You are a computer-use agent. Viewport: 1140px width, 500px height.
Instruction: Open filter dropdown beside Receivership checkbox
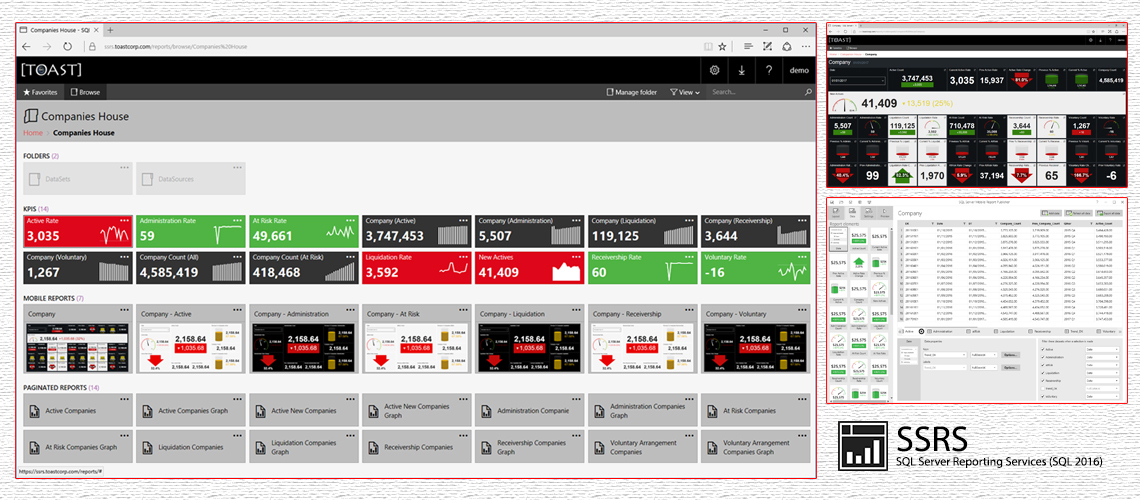pos(1102,381)
